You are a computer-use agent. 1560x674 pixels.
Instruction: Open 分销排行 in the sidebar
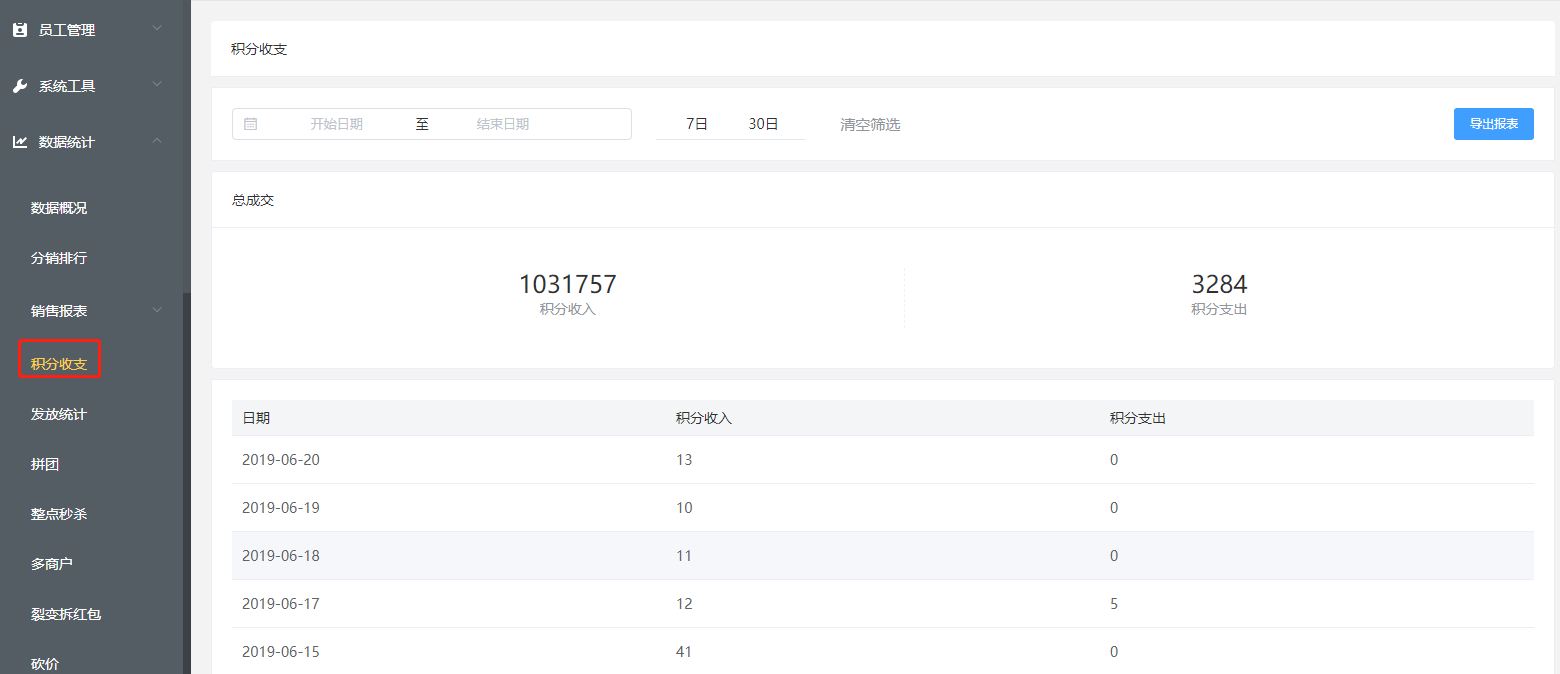(x=59, y=258)
